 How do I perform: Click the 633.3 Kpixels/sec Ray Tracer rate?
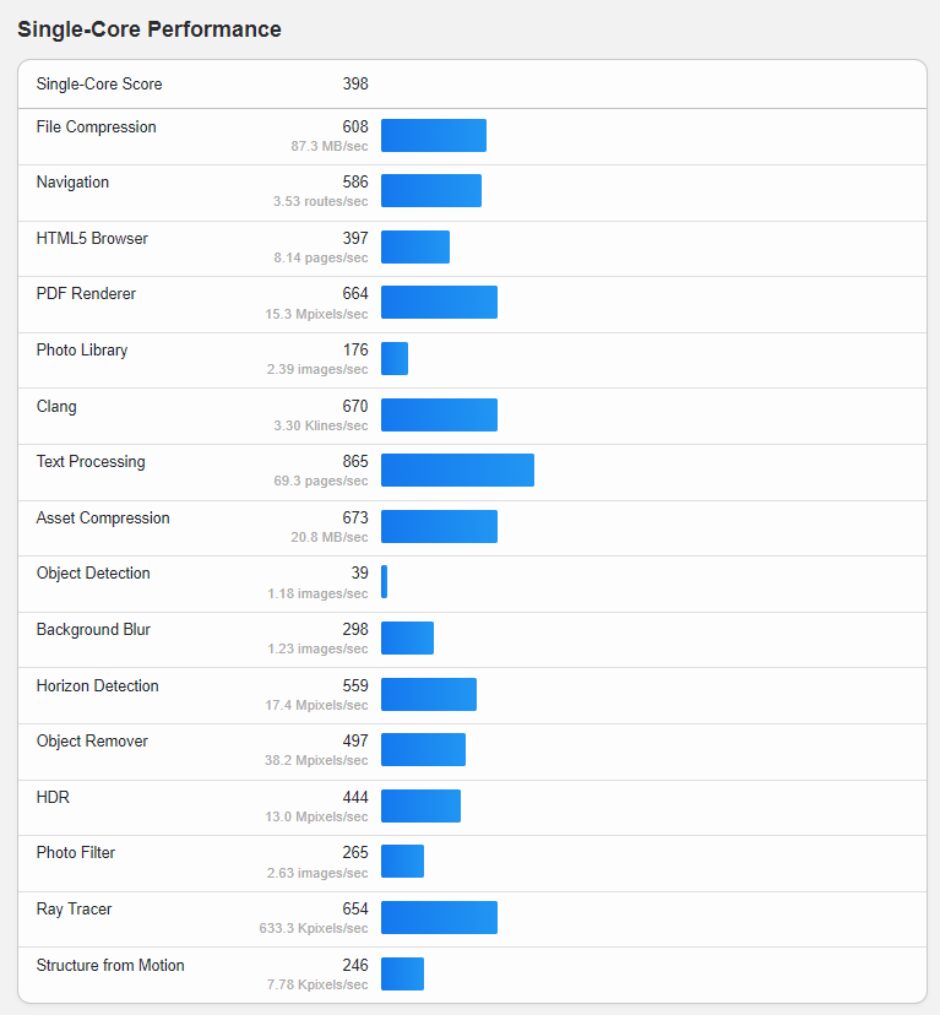pos(313,928)
